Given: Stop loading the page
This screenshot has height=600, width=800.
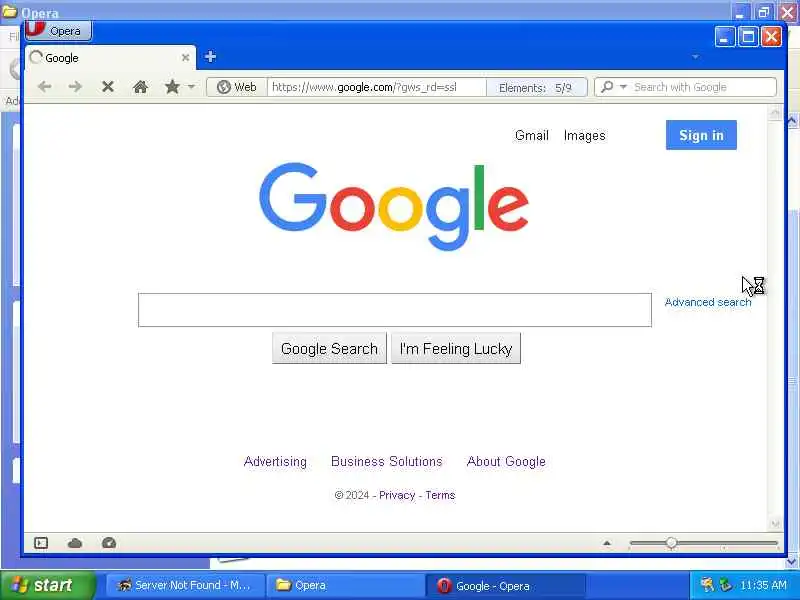Looking at the screenshot, I should (108, 87).
